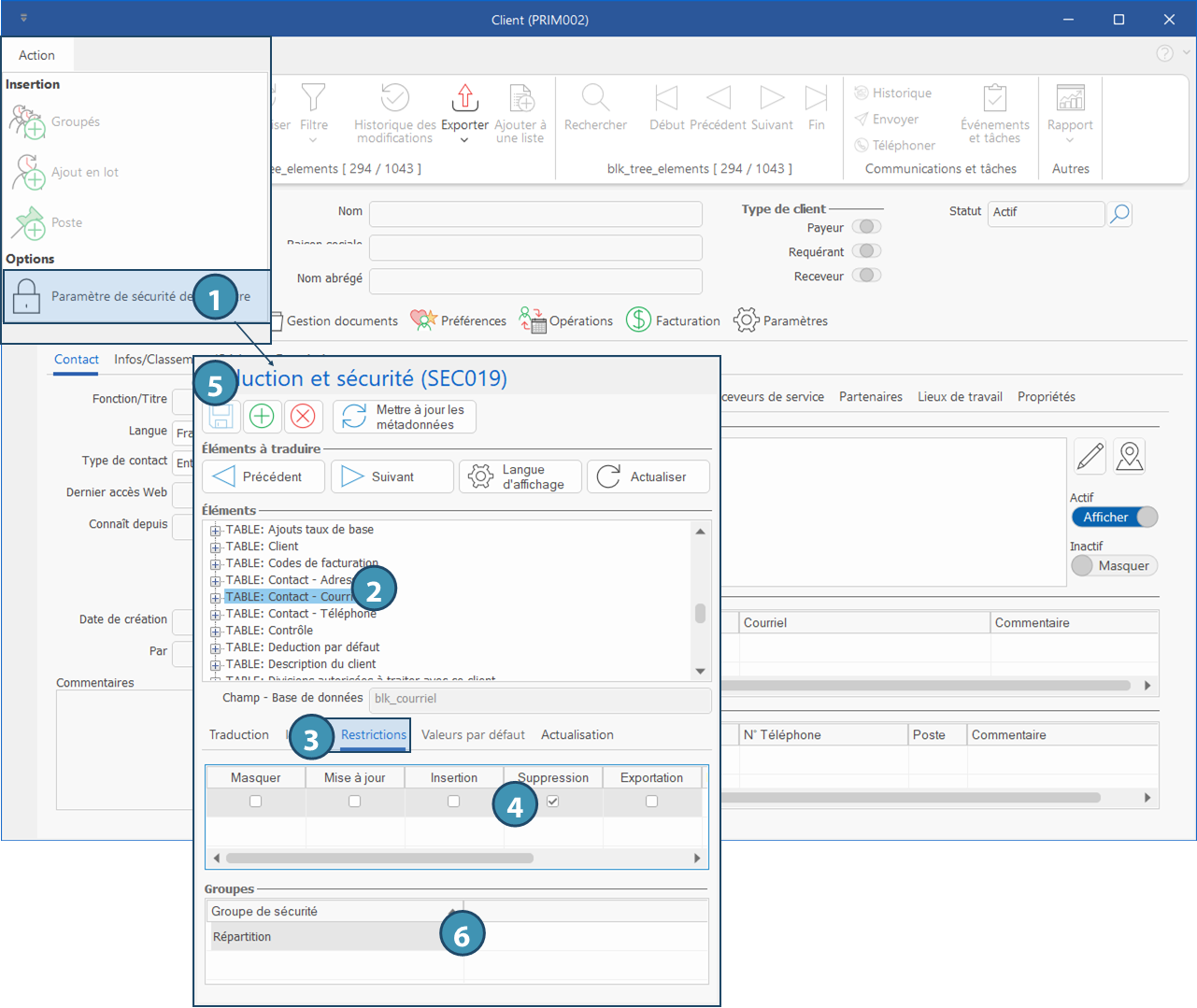Open the Exporter dropdown arrow

[464, 140]
